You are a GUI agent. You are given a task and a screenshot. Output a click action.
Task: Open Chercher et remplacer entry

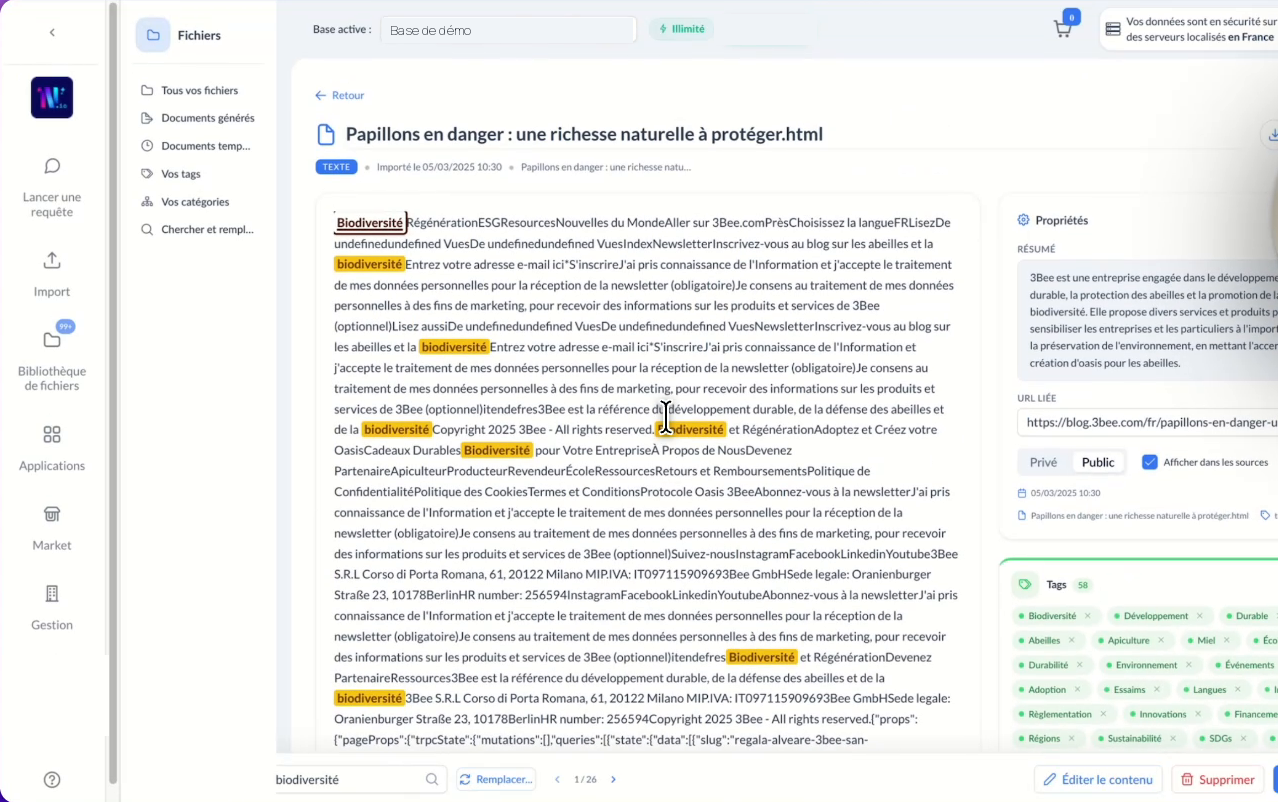coord(199,230)
